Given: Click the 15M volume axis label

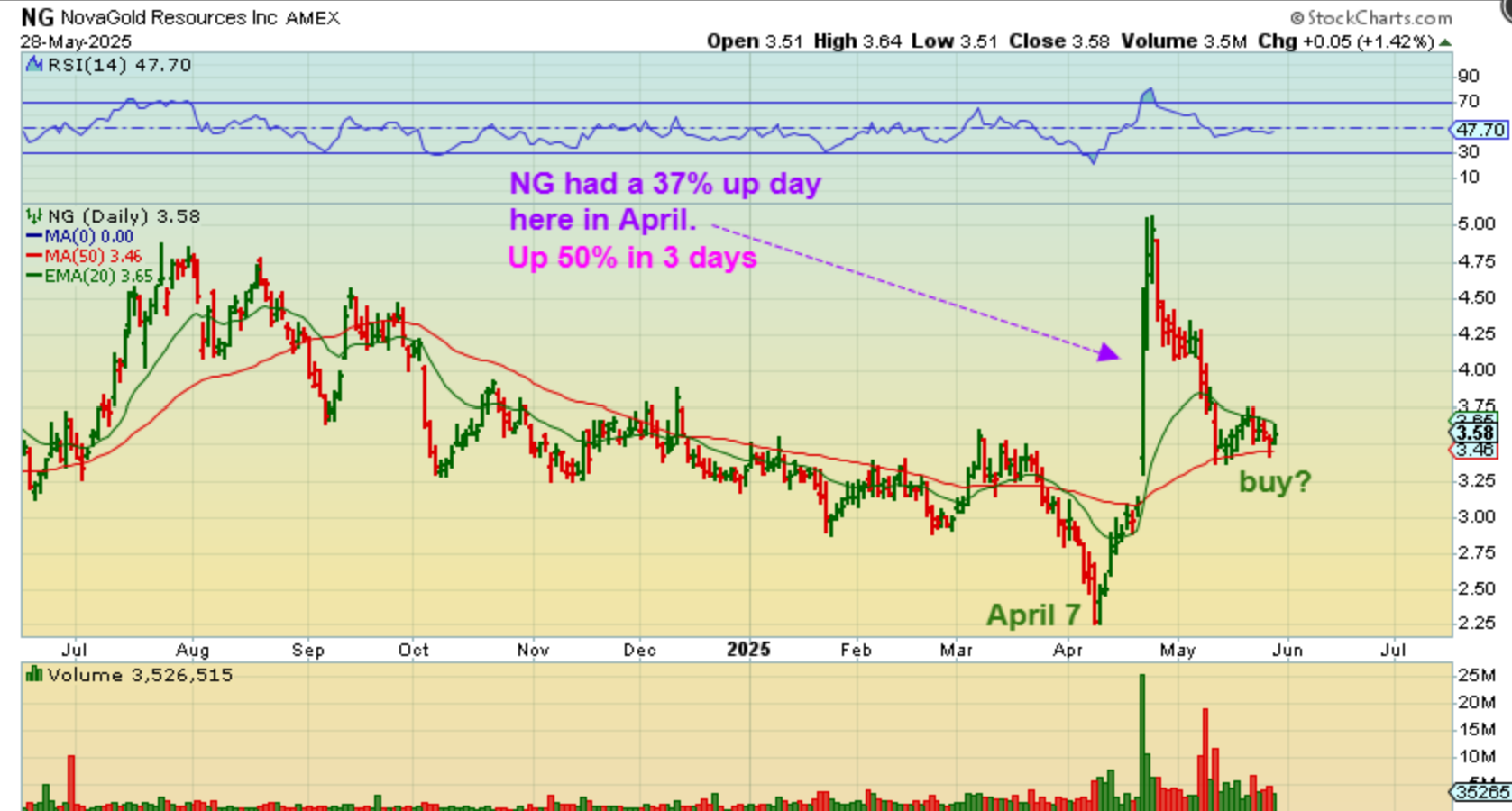Looking at the screenshot, I should click(1476, 729).
